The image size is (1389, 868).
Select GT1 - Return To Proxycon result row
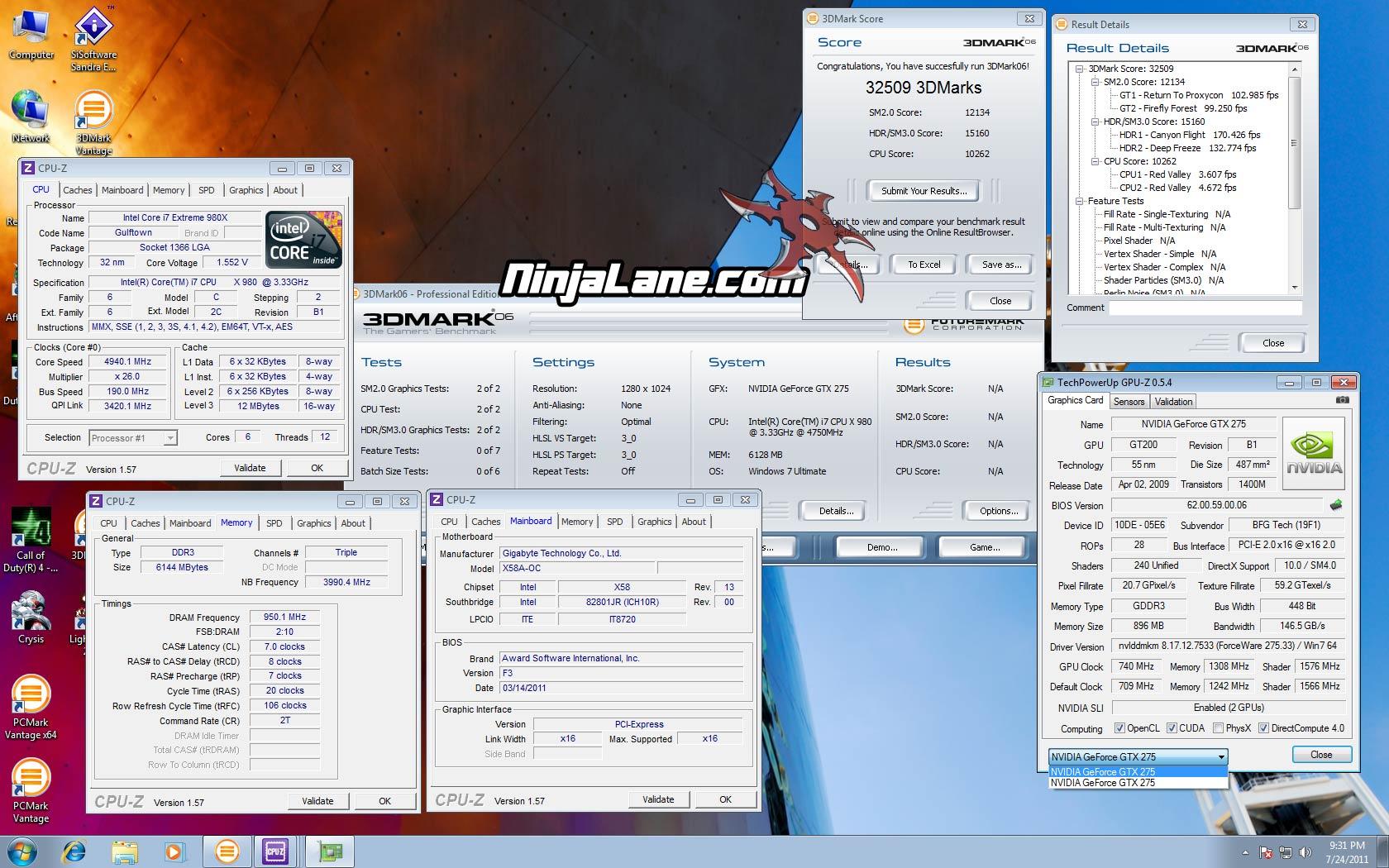coord(1199,95)
